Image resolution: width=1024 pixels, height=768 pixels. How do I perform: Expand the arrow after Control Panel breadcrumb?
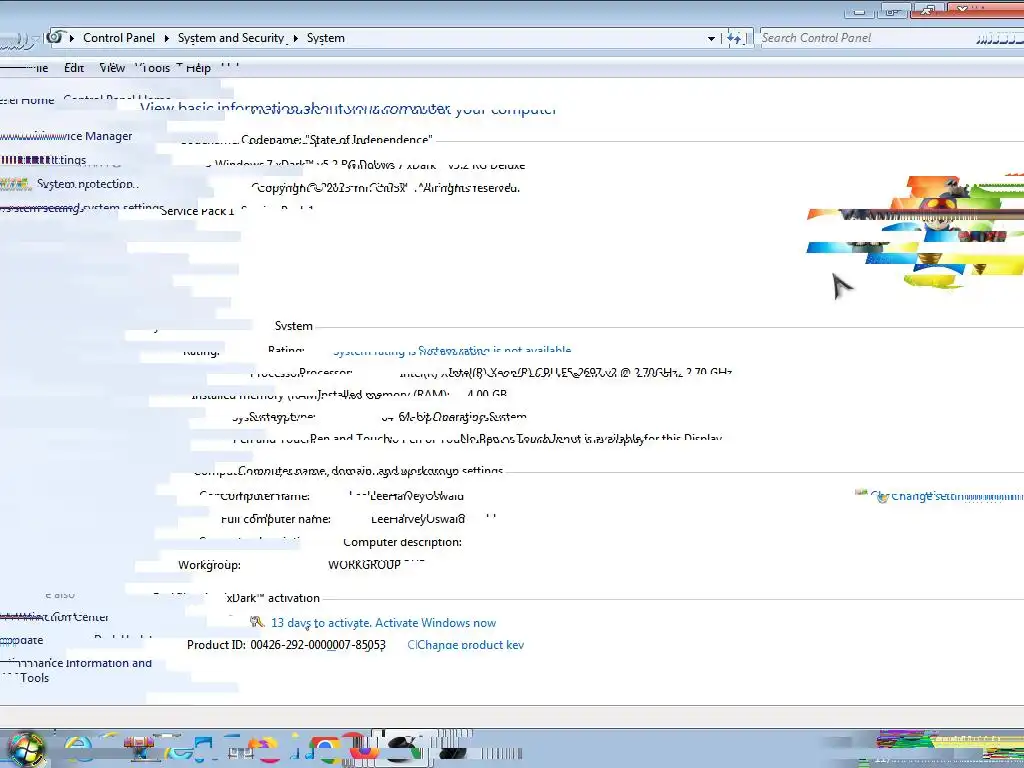click(x=167, y=38)
